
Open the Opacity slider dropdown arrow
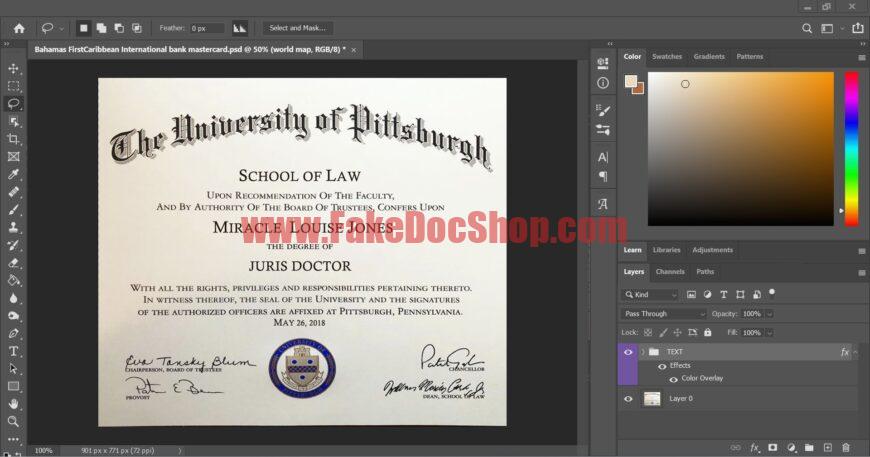770,314
